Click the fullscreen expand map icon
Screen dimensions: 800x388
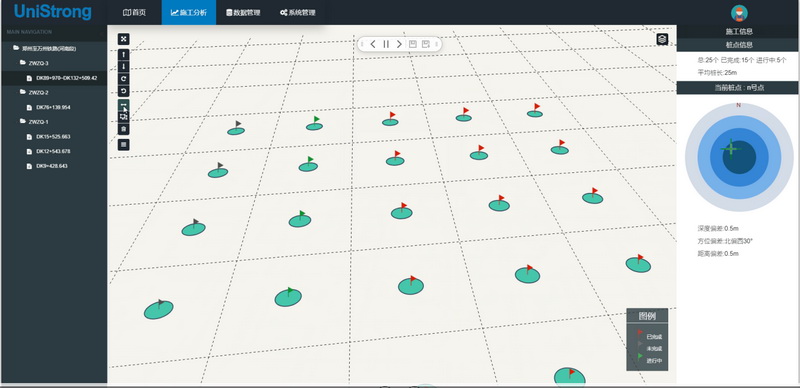[123, 39]
